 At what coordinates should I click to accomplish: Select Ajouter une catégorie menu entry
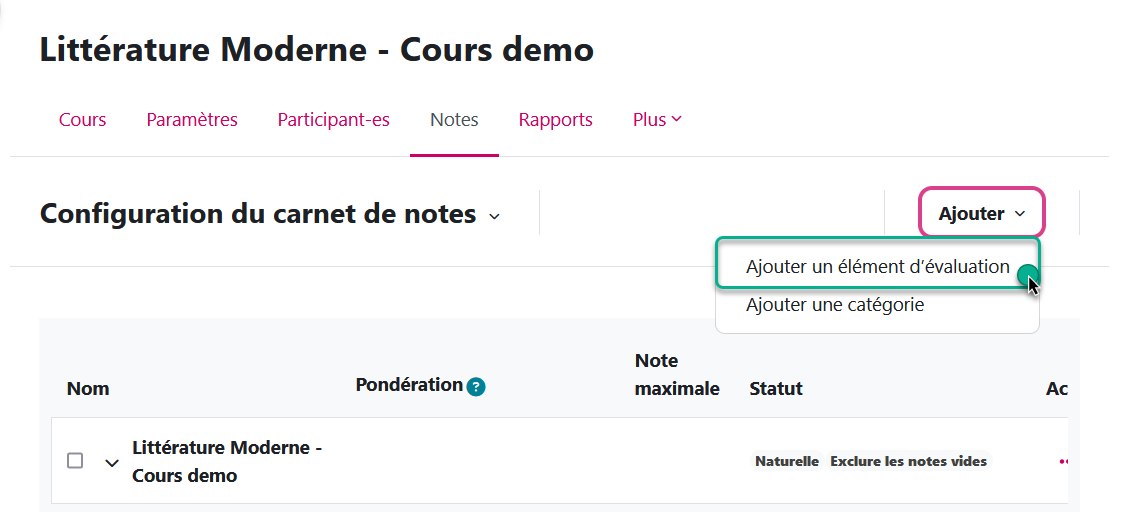834,305
